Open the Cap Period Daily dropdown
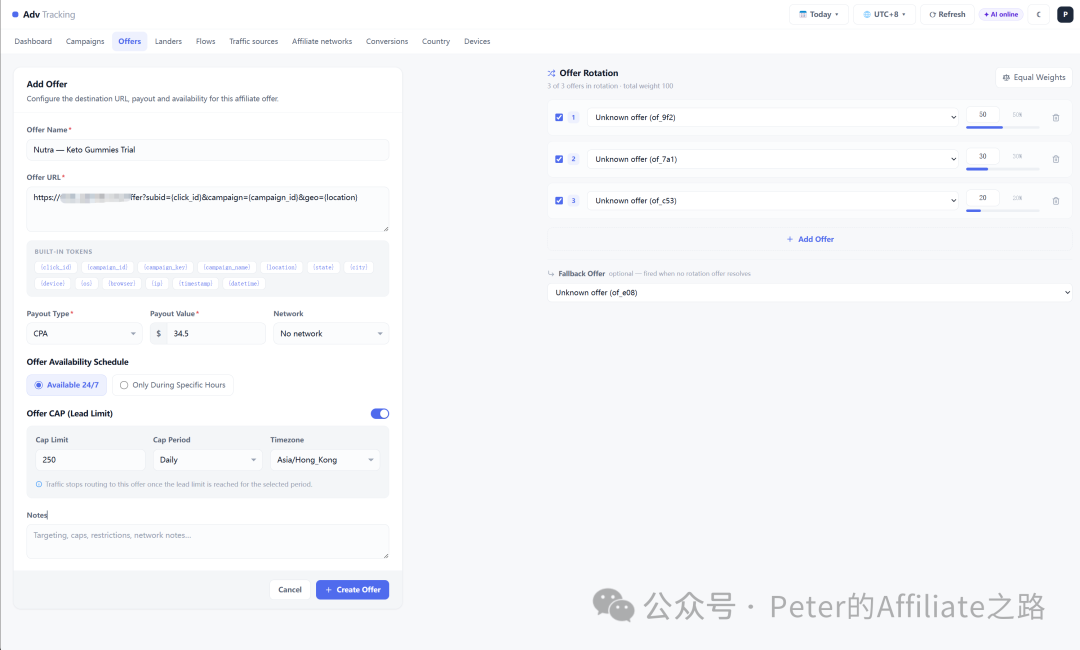Image resolution: width=1080 pixels, height=650 pixels. click(207, 460)
